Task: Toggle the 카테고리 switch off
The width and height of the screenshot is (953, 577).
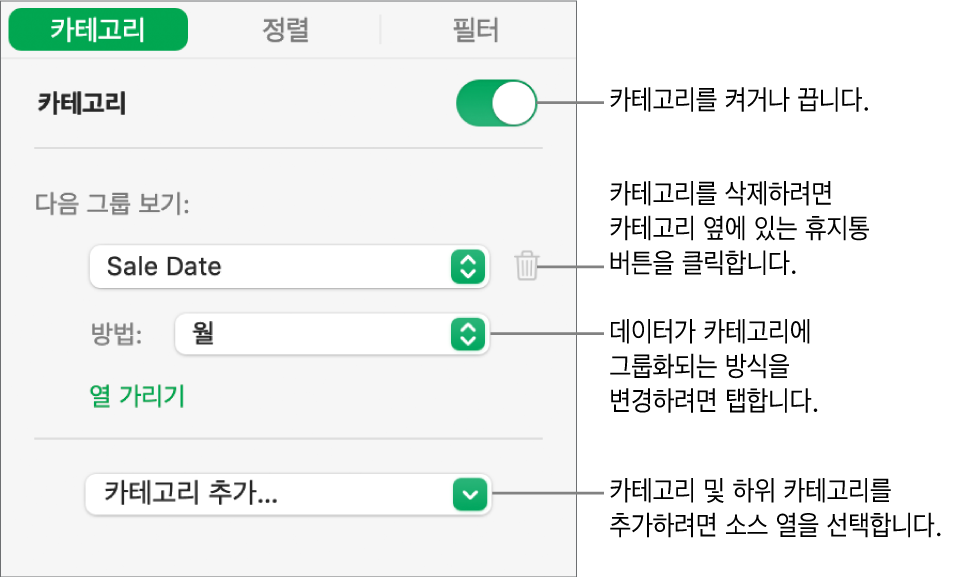Action: (497, 103)
